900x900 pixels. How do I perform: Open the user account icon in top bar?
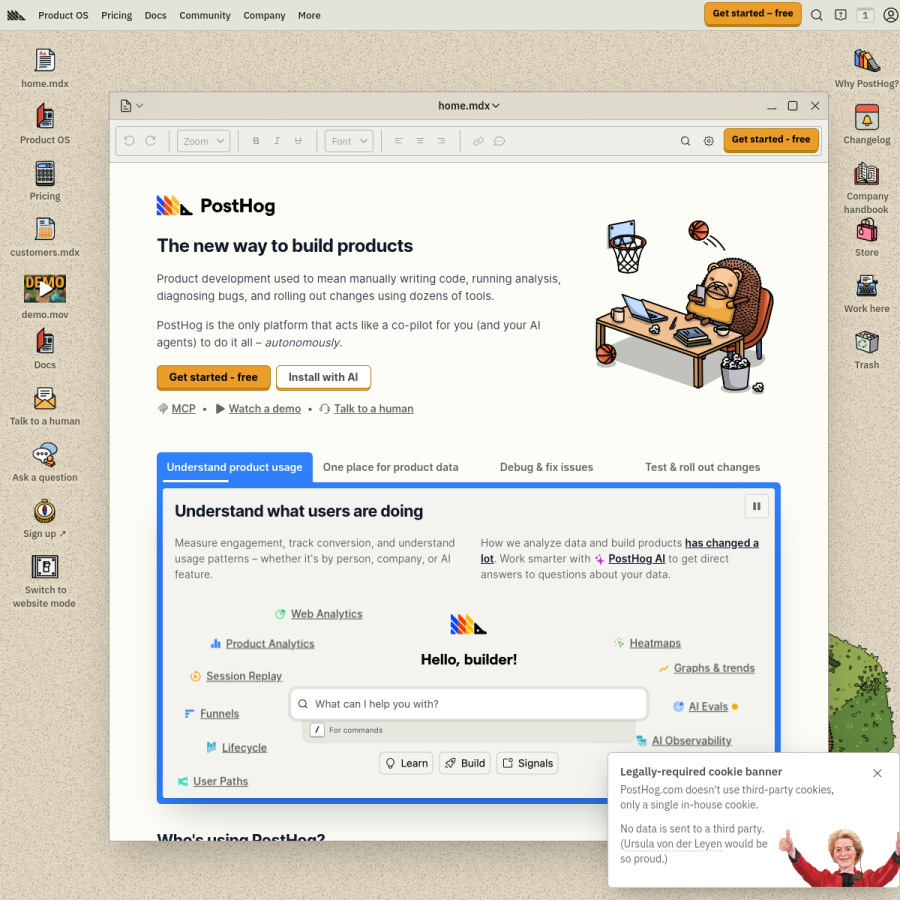pos(891,15)
